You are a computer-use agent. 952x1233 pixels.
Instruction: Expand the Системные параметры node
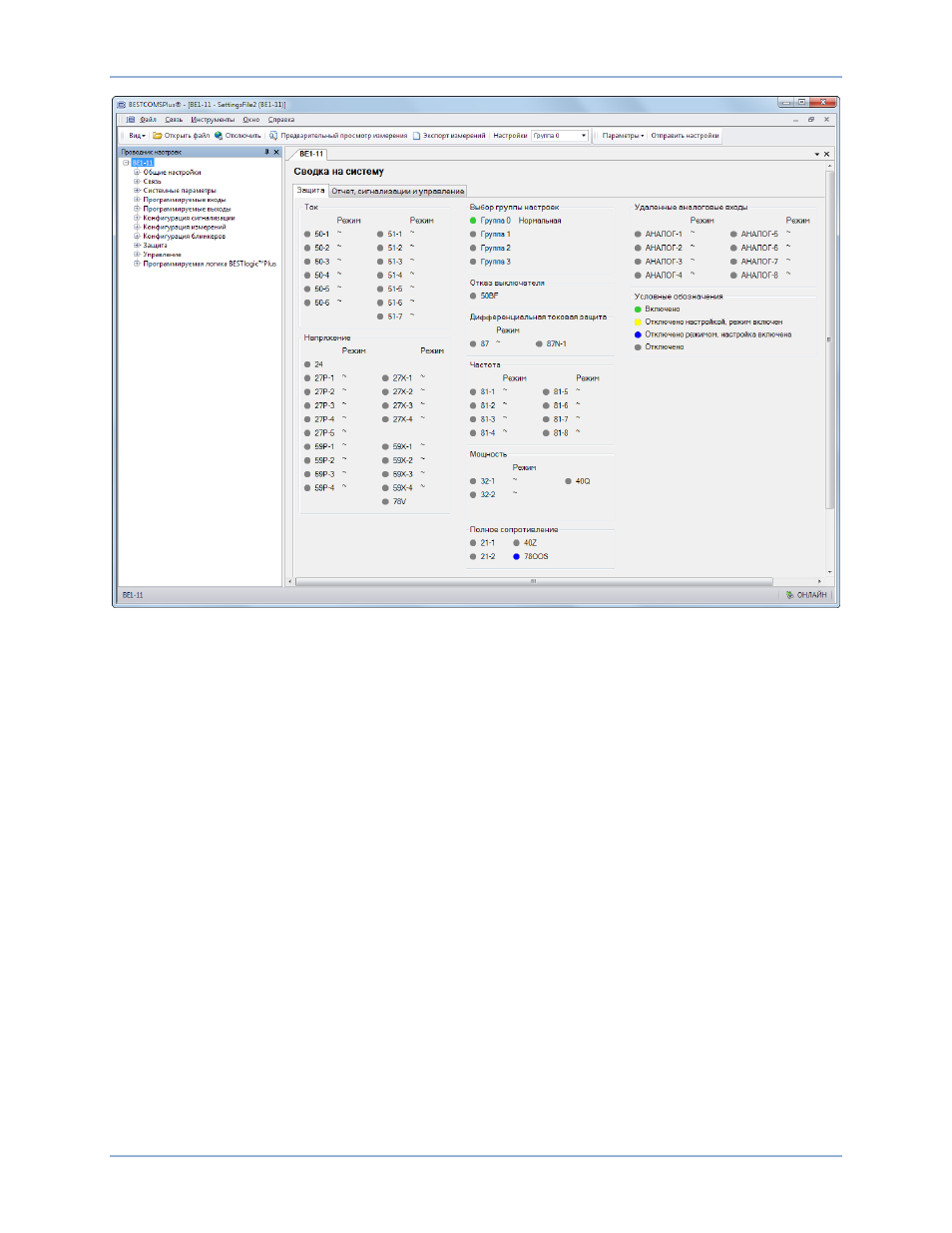pyautogui.click(x=137, y=190)
